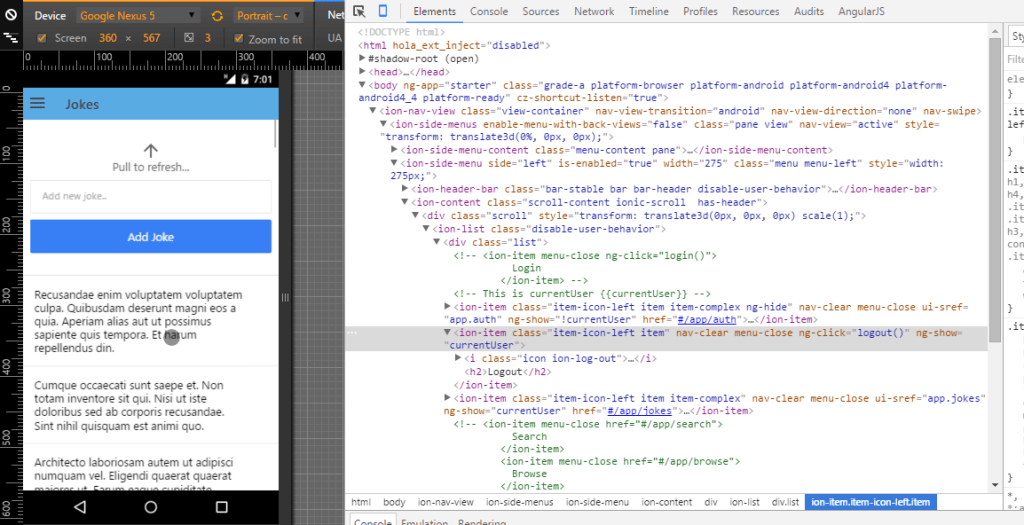Viewport: 1024px width, 525px height.
Task: Open the Google Nexus 5 device dropdown
Action: (x=138, y=16)
